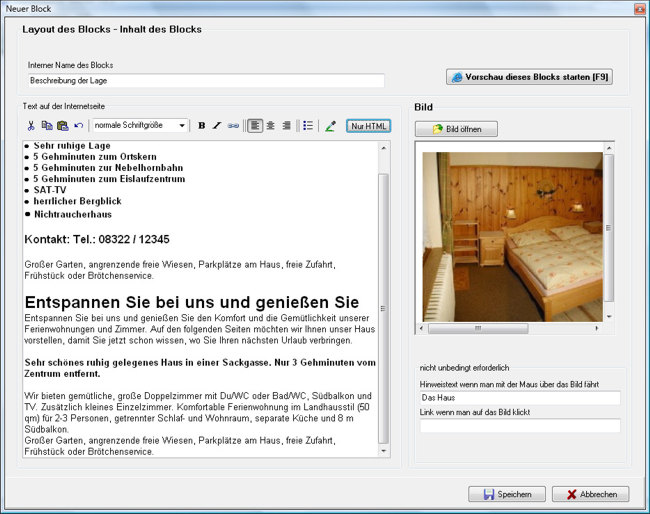This screenshot has height=514, width=650.
Task: Insert a hyperlink with the chain icon
Action: [233, 126]
